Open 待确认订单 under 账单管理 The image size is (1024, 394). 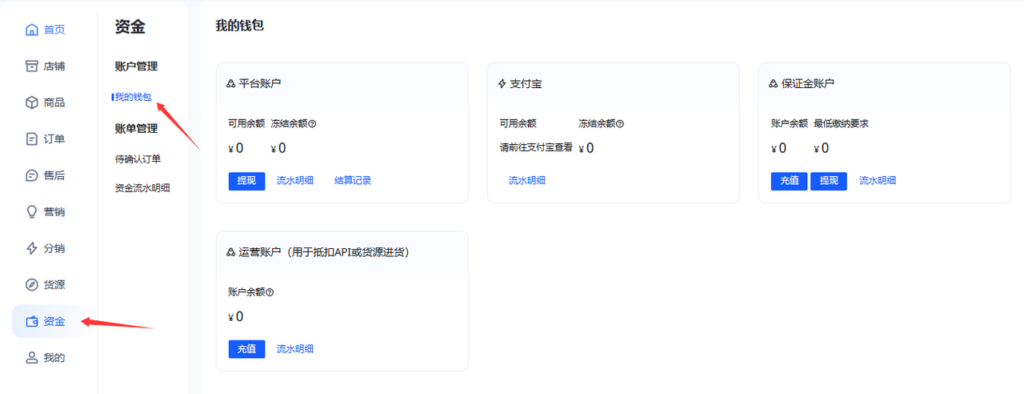(x=138, y=159)
